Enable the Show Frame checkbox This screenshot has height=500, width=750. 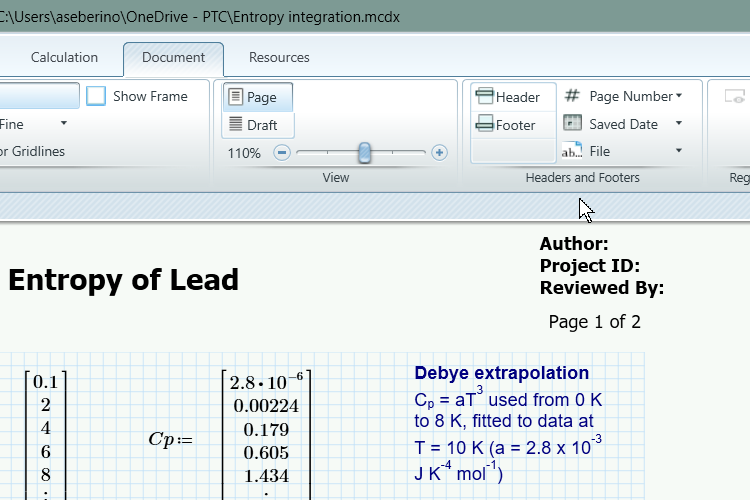[96, 96]
